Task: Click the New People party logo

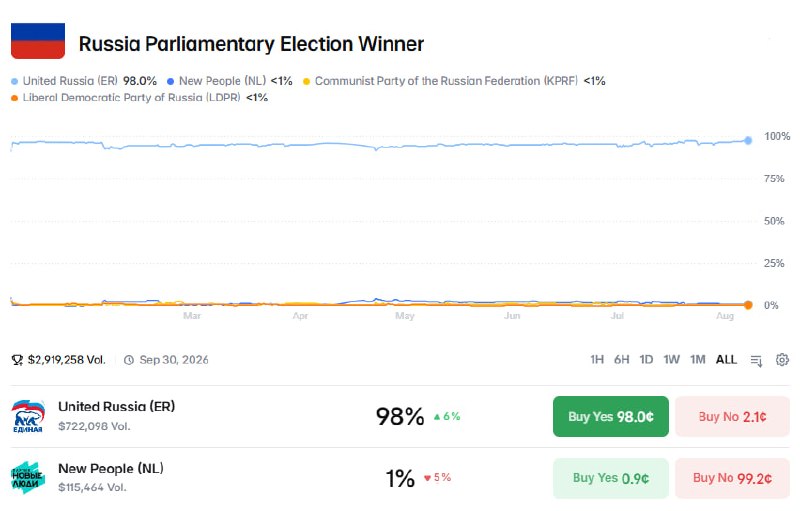Action: click(28, 478)
